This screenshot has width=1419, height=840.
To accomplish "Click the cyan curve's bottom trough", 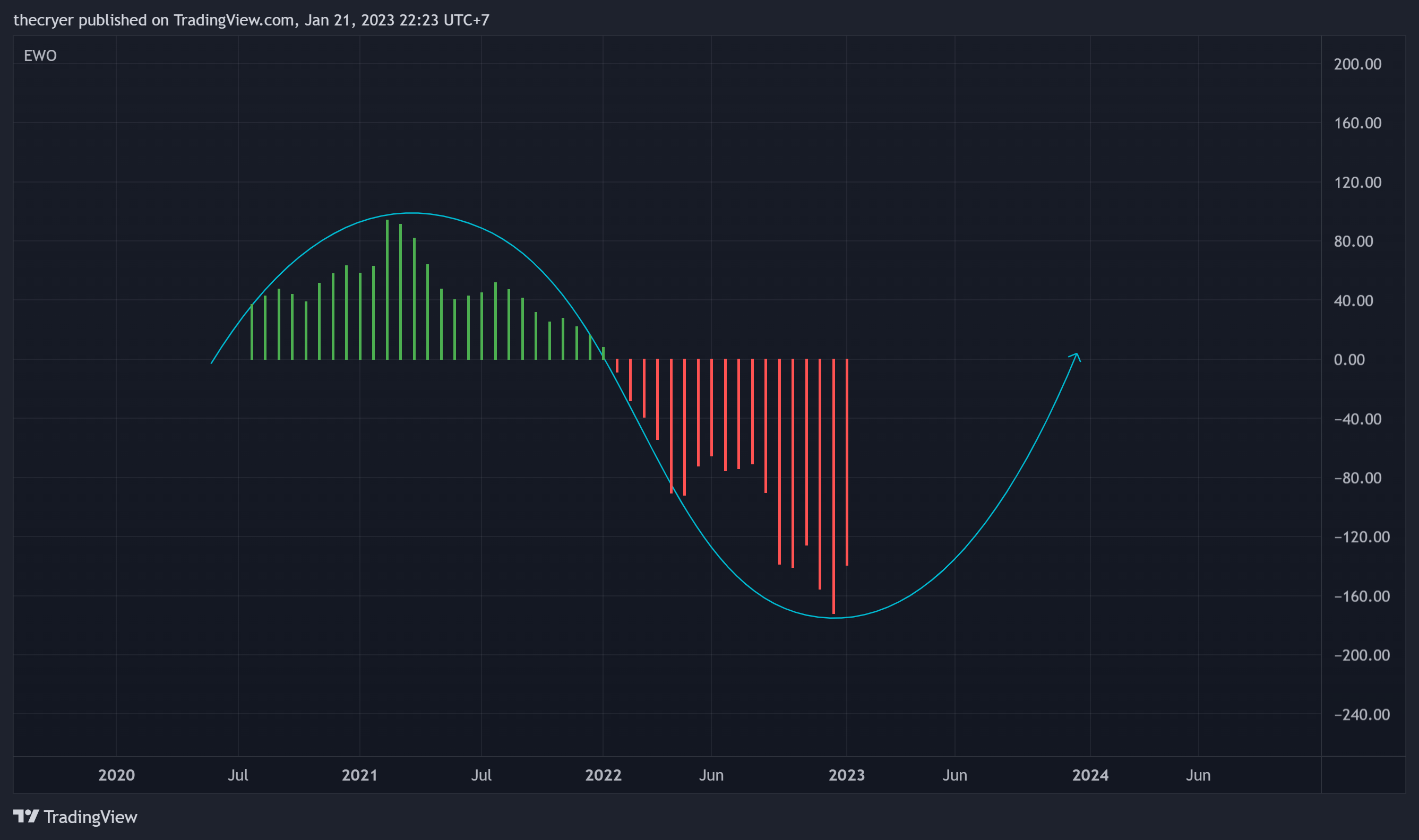I will pyautogui.click(x=835, y=618).
